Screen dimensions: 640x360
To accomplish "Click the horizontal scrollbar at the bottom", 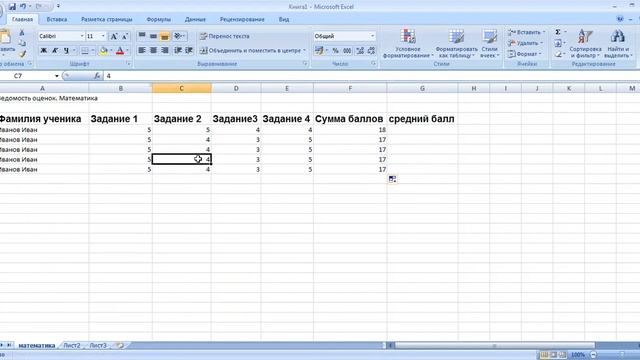I will coord(494,345).
